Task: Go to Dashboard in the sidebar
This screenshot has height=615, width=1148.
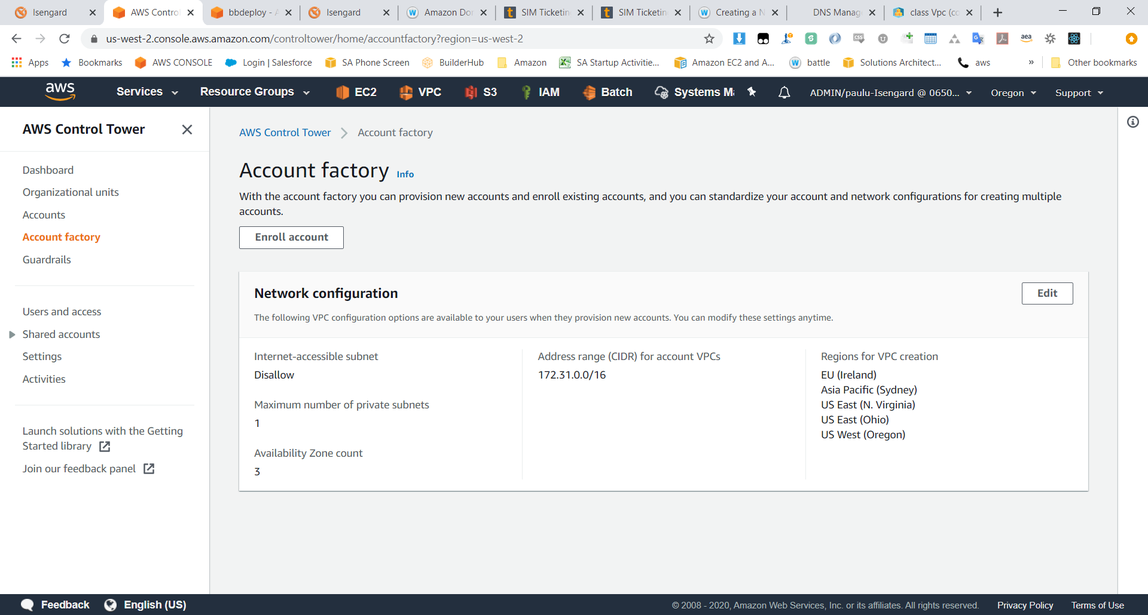Action: pos(48,170)
